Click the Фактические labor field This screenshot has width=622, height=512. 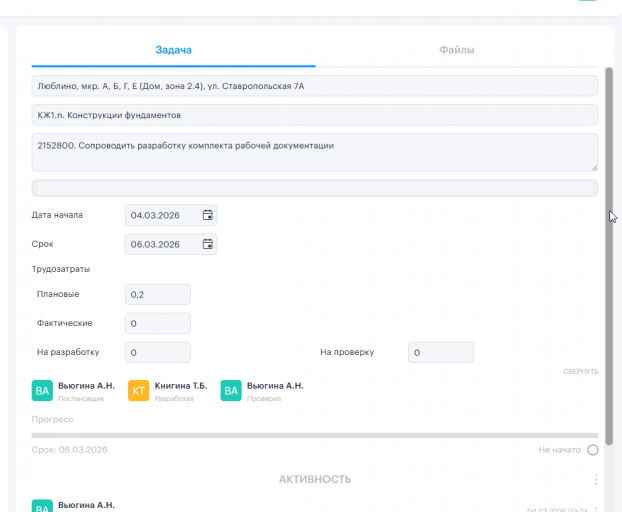pos(158,323)
